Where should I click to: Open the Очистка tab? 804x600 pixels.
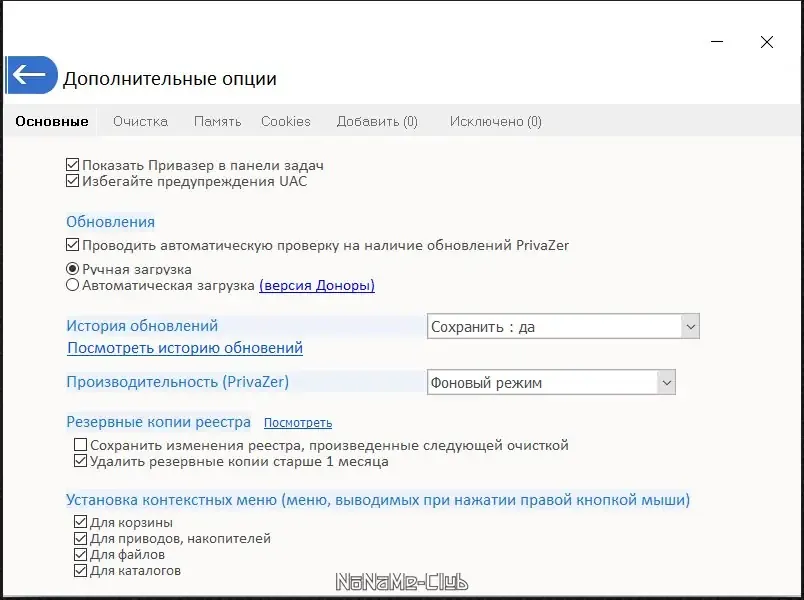pyautogui.click(x=140, y=122)
